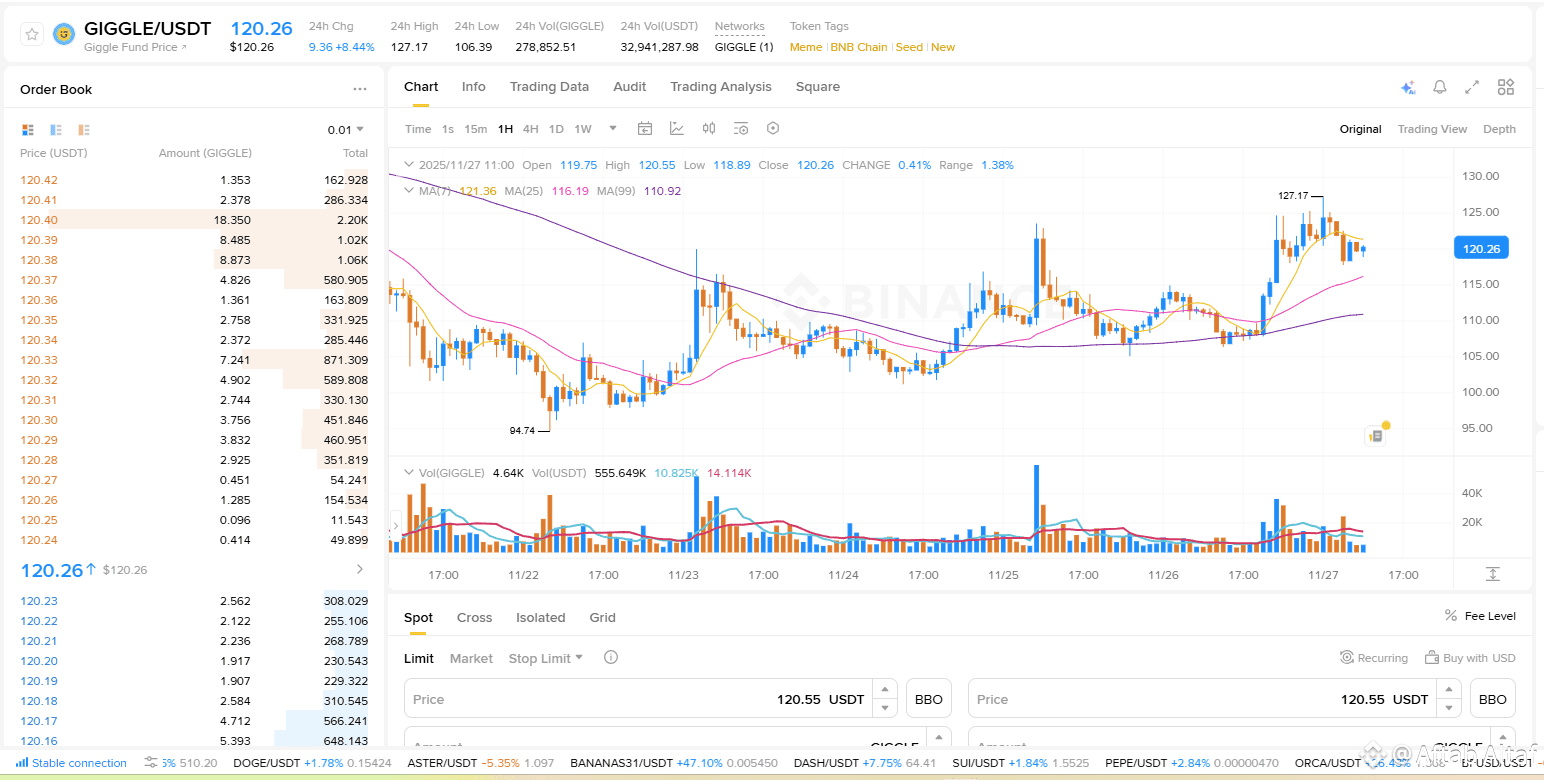This screenshot has width=1544, height=780.
Task: Select the 120.40 sell order row
Action: pos(194,220)
